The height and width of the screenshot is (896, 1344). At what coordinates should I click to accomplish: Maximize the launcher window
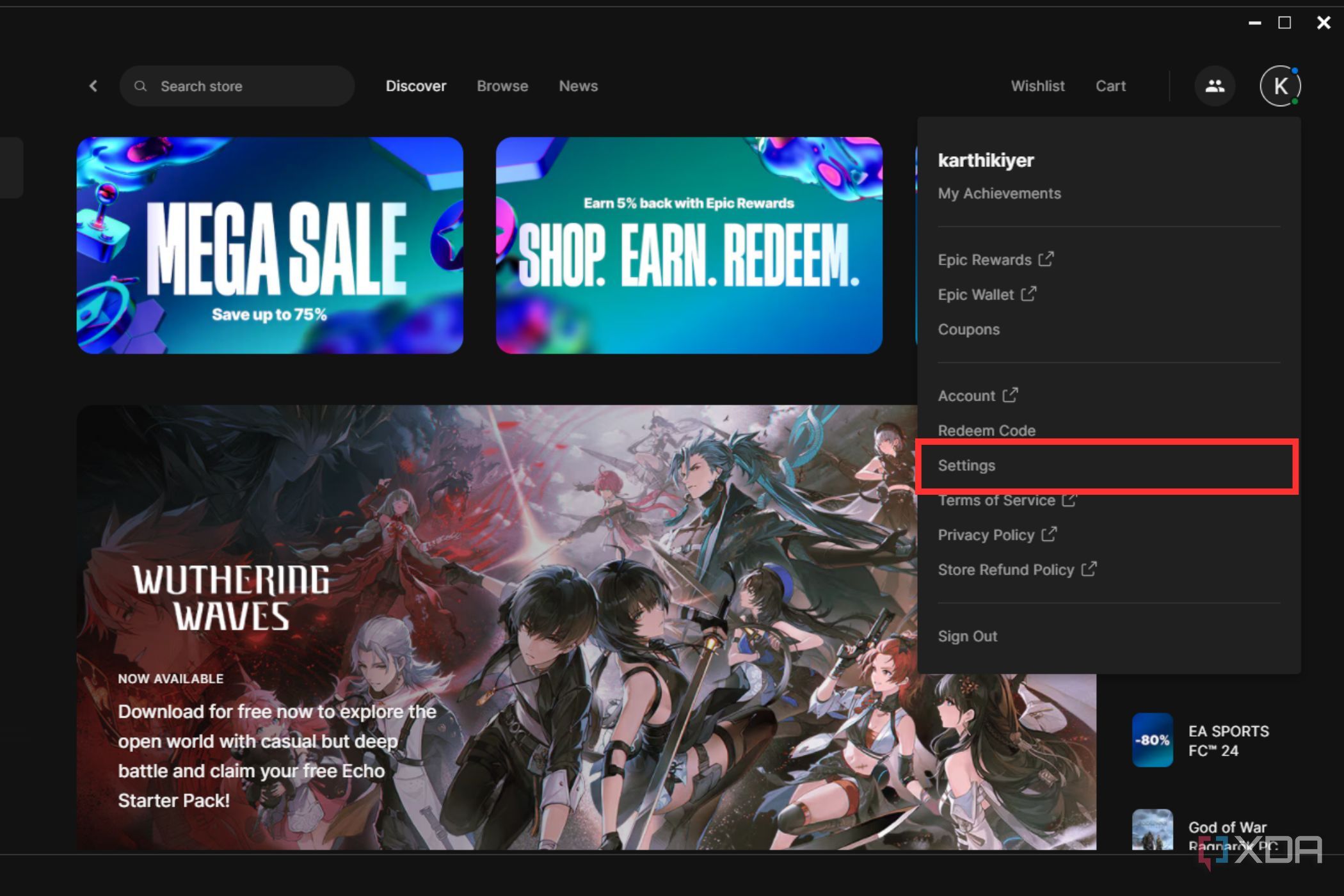coord(1284,23)
